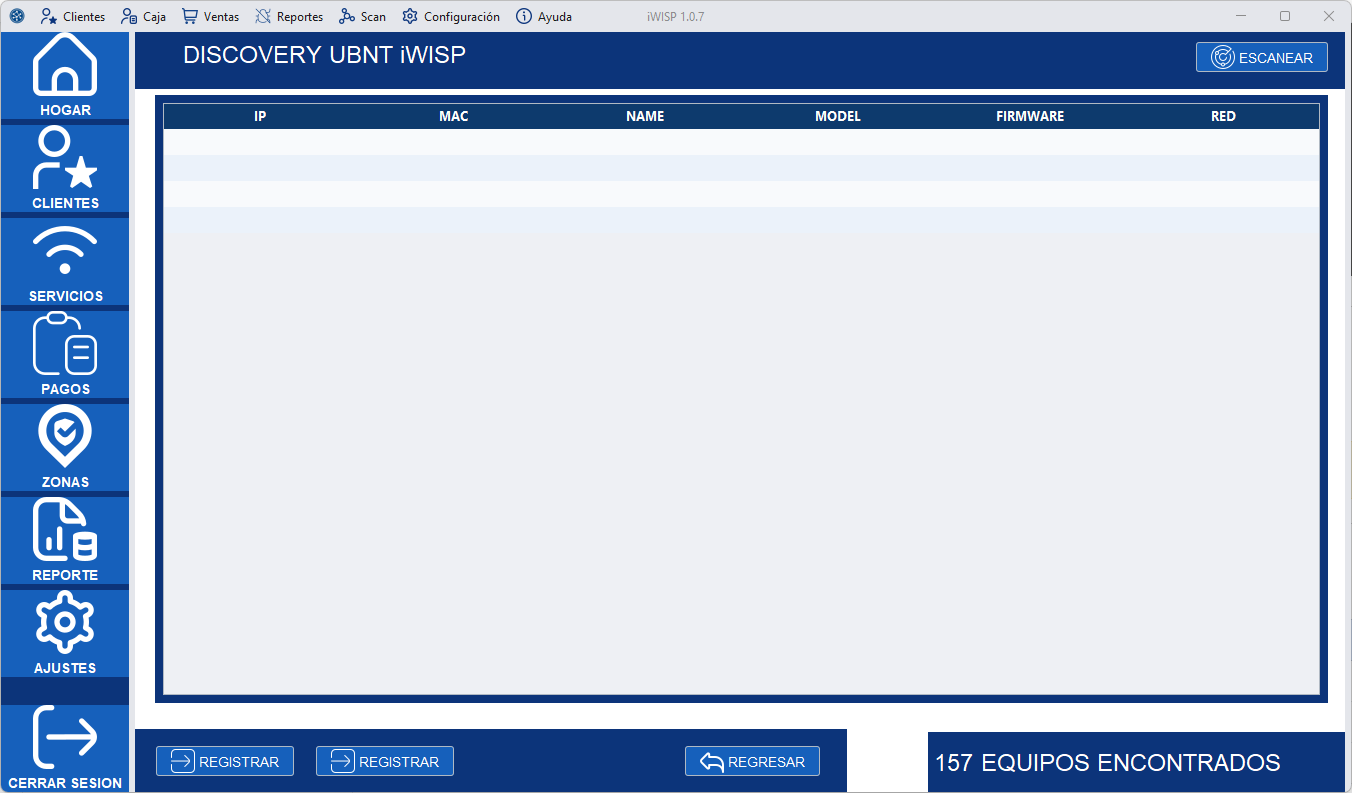1352x793 pixels.
Task: Open the Configuración gear in the top bar
Action: (408, 16)
